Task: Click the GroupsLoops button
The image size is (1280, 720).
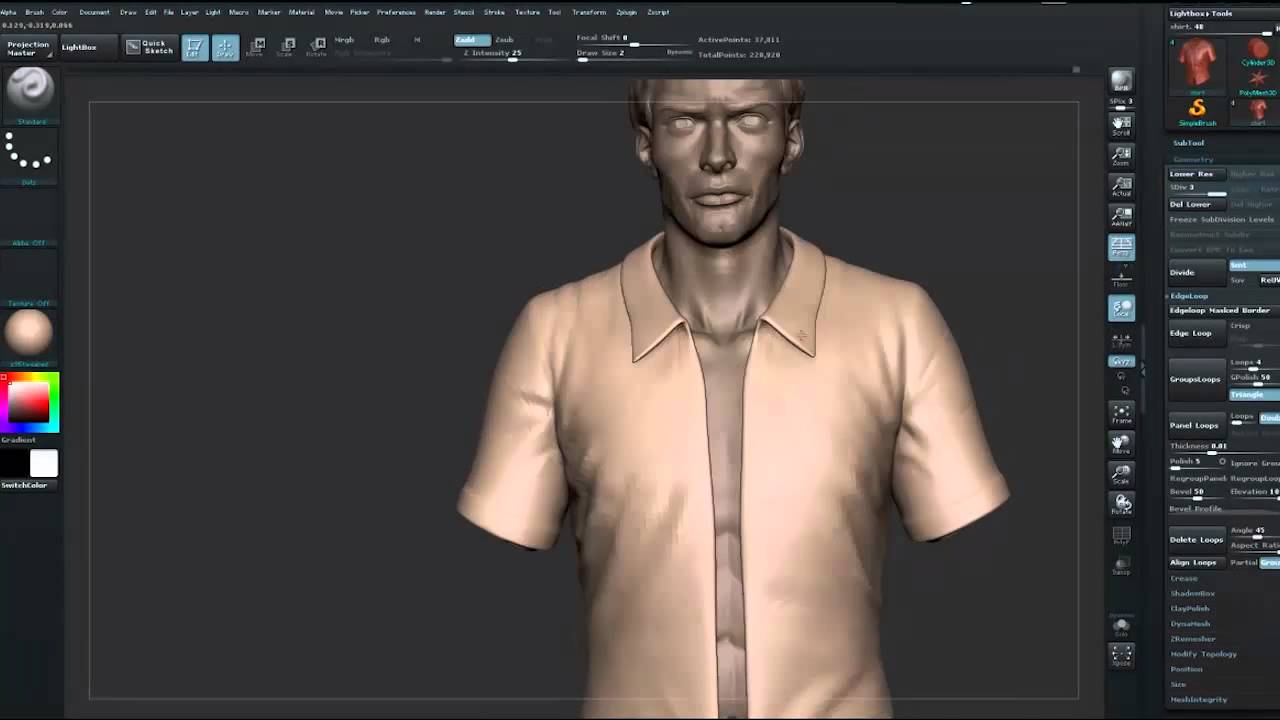Action: [1196, 379]
